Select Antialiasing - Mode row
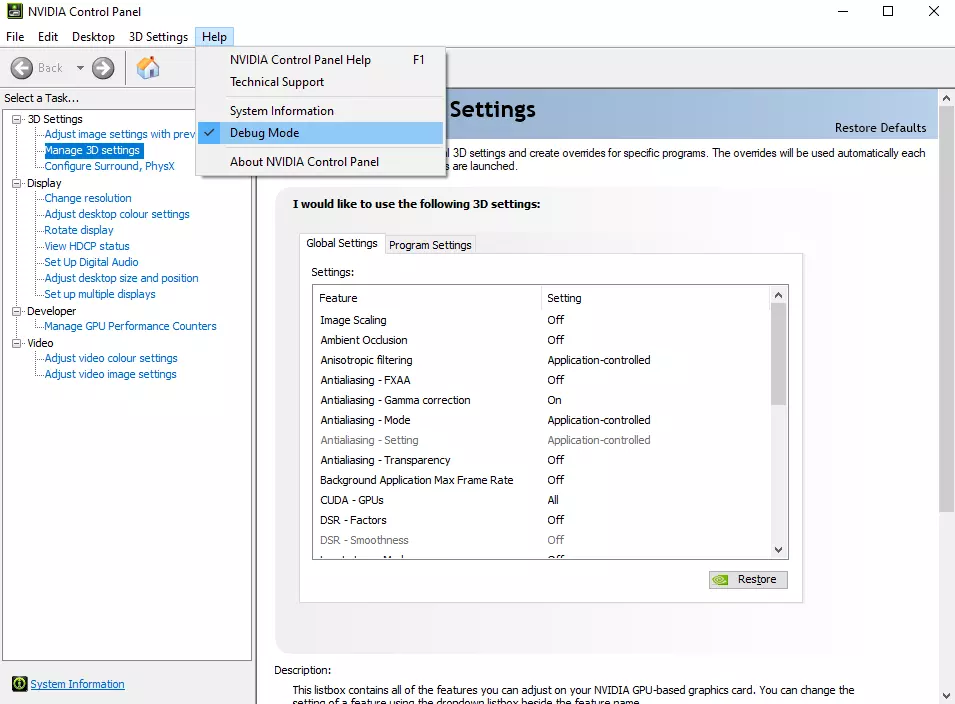 point(541,420)
